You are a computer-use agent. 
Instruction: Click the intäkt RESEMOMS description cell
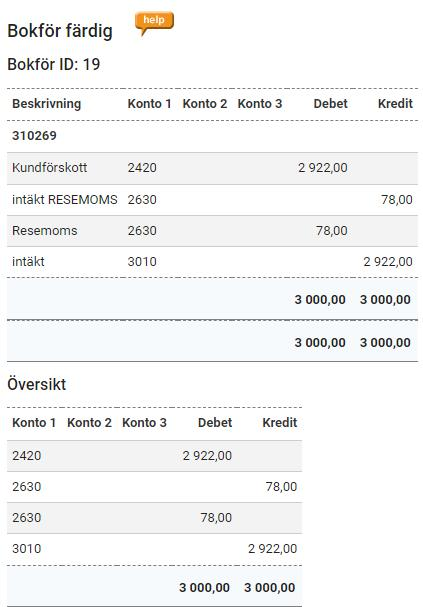[65, 200]
